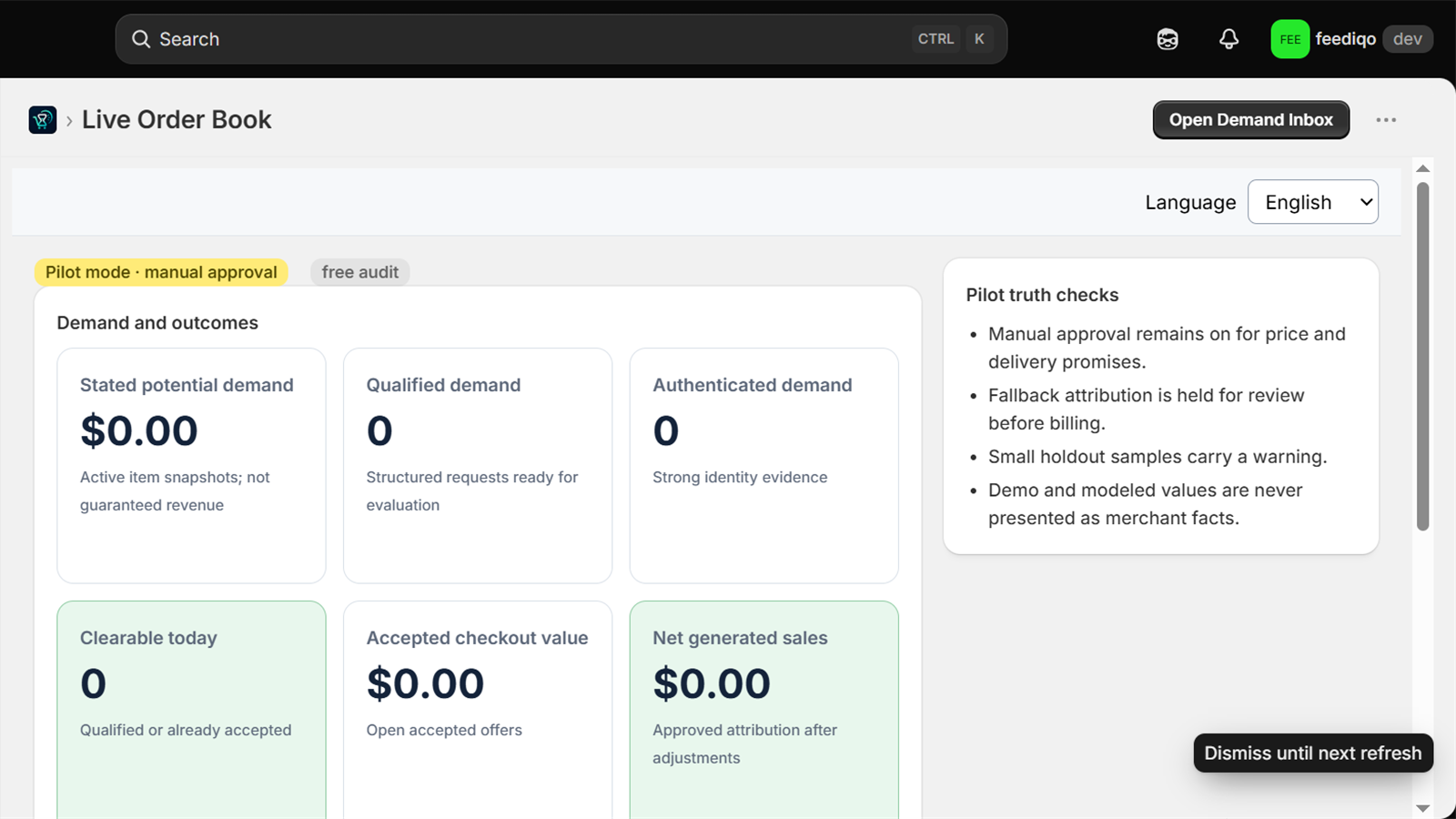Viewport: 1456px width, 819px height.
Task: Click the CTRL shortcut key badge
Action: pyautogui.click(x=935, y=39)
